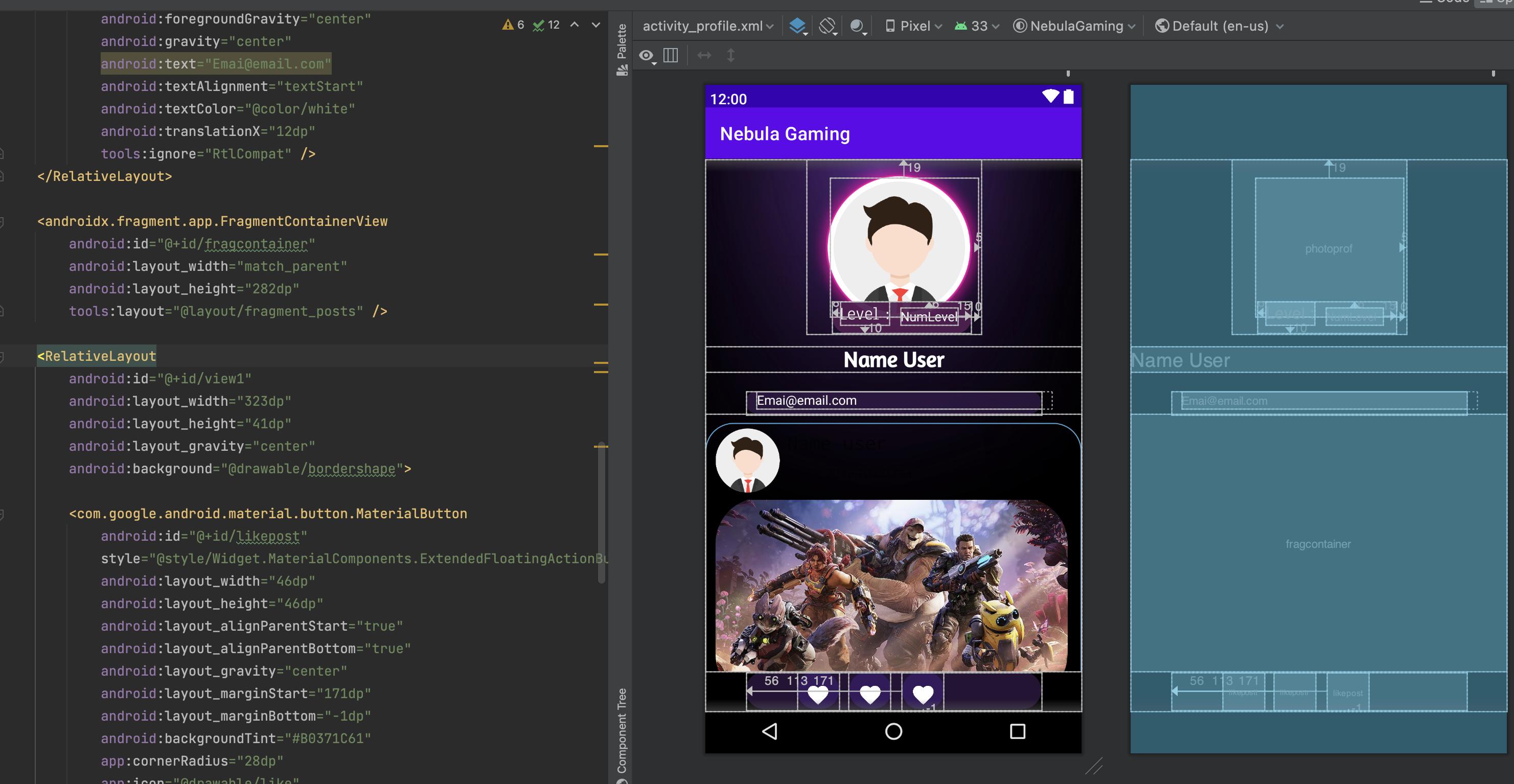Click the Android recents square in preview
The image size is (1514, 784).
[1017, 731]
